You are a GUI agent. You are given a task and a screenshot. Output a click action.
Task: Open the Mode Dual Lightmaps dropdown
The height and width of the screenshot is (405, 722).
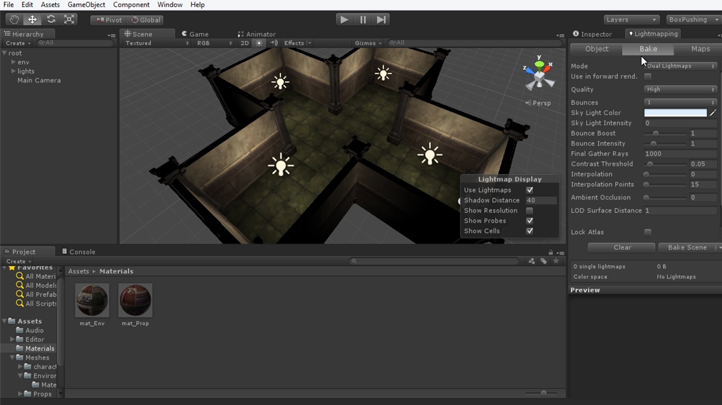[681, 66]
